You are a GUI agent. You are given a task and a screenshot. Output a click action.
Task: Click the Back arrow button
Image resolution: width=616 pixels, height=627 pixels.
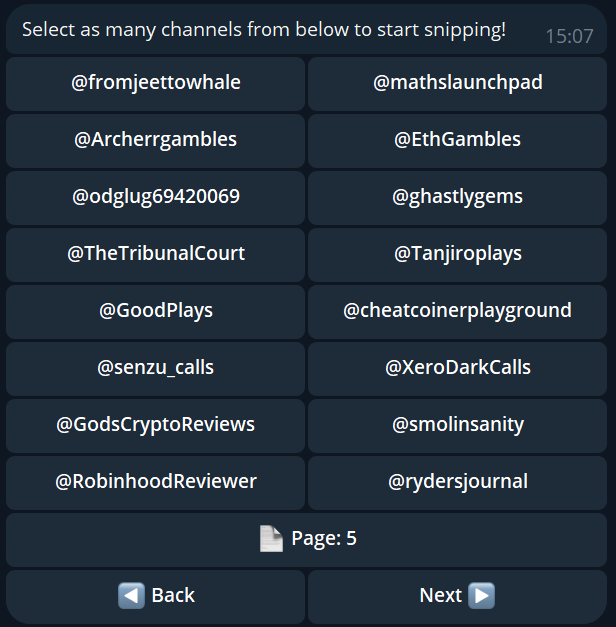click(x=155, y=596)
